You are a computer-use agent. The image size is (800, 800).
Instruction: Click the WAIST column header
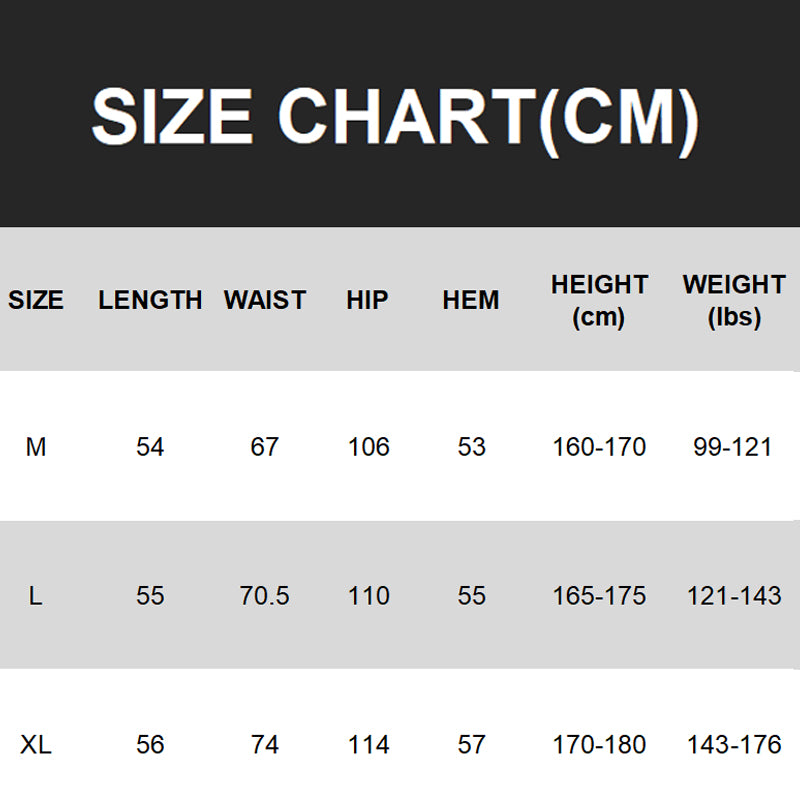click(265, 300)
